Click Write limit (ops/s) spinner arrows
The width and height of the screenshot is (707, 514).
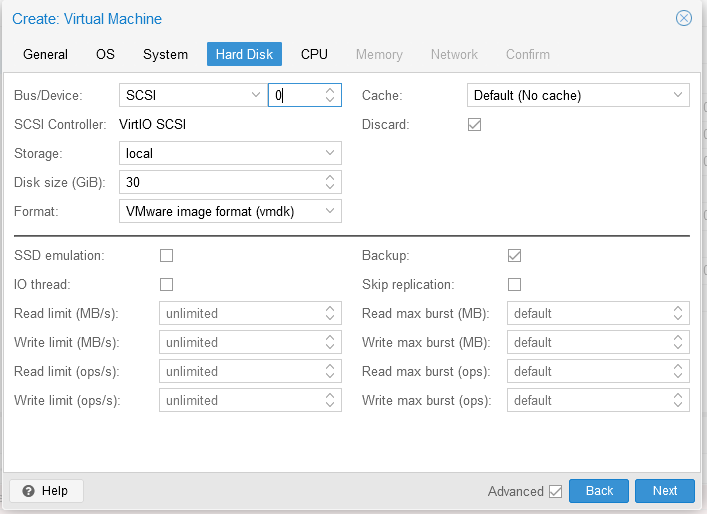point(330,400)
